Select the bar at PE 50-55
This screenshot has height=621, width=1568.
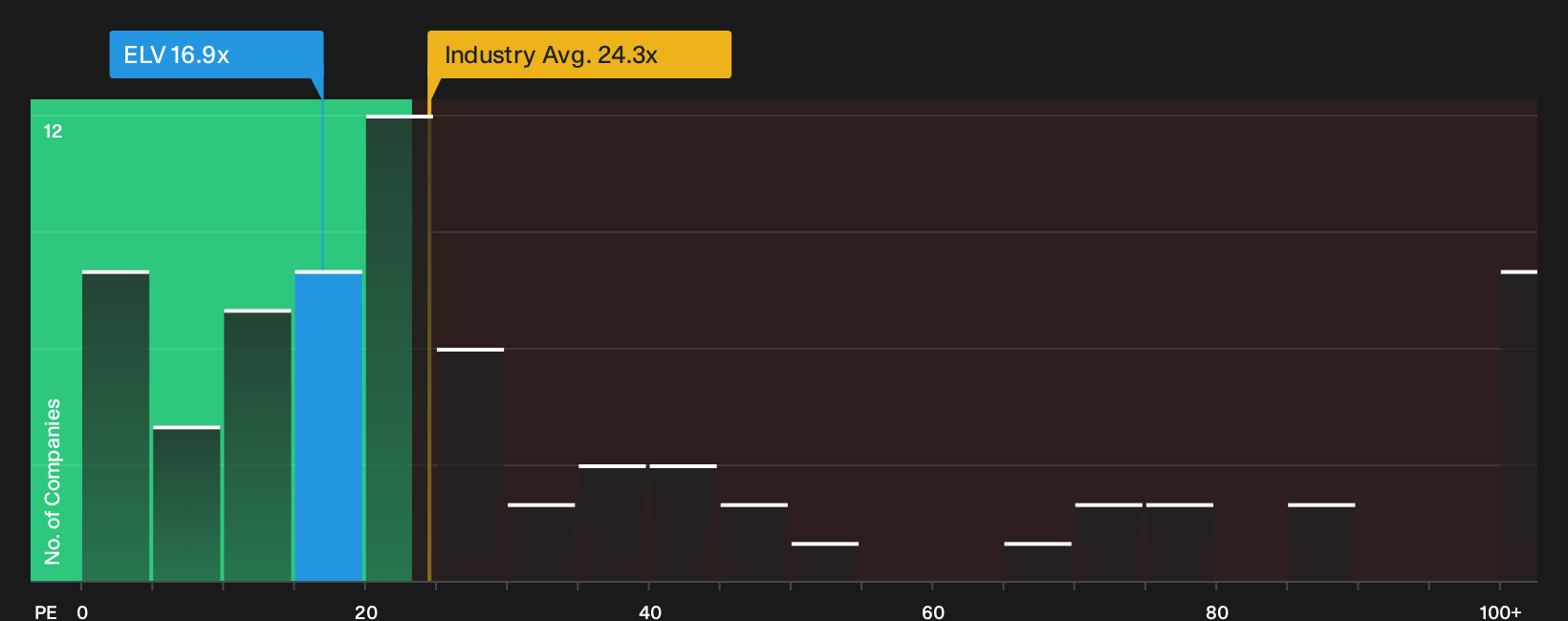tap(825, 562)
